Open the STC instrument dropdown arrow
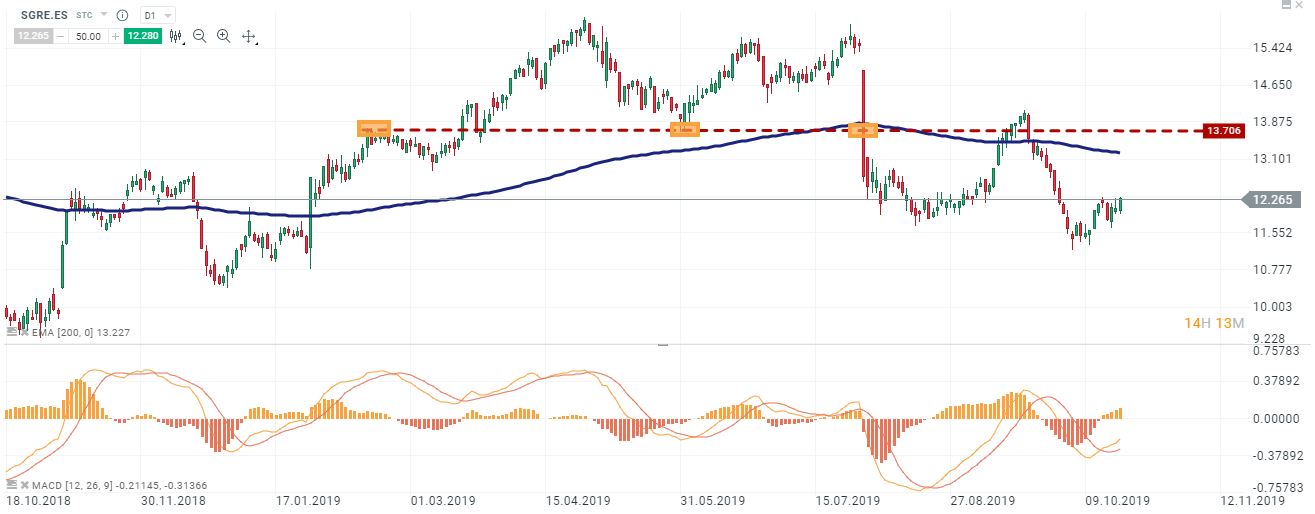Image resolution: width=1315 pixels, height=514 pixels. coord(104,16)
